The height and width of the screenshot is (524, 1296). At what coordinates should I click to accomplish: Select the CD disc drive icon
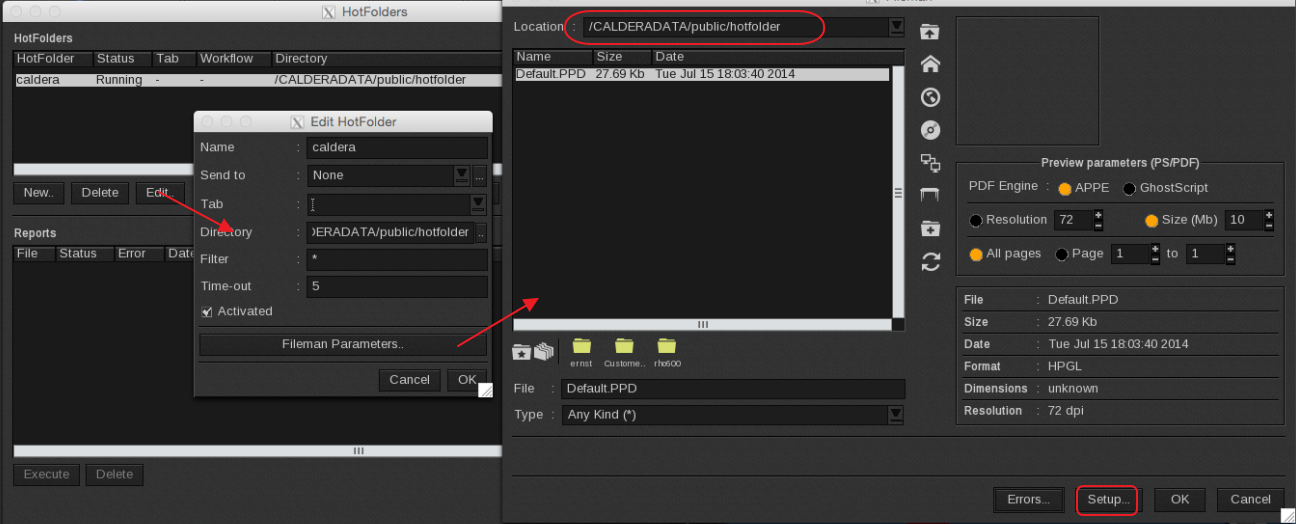[930, 130]
